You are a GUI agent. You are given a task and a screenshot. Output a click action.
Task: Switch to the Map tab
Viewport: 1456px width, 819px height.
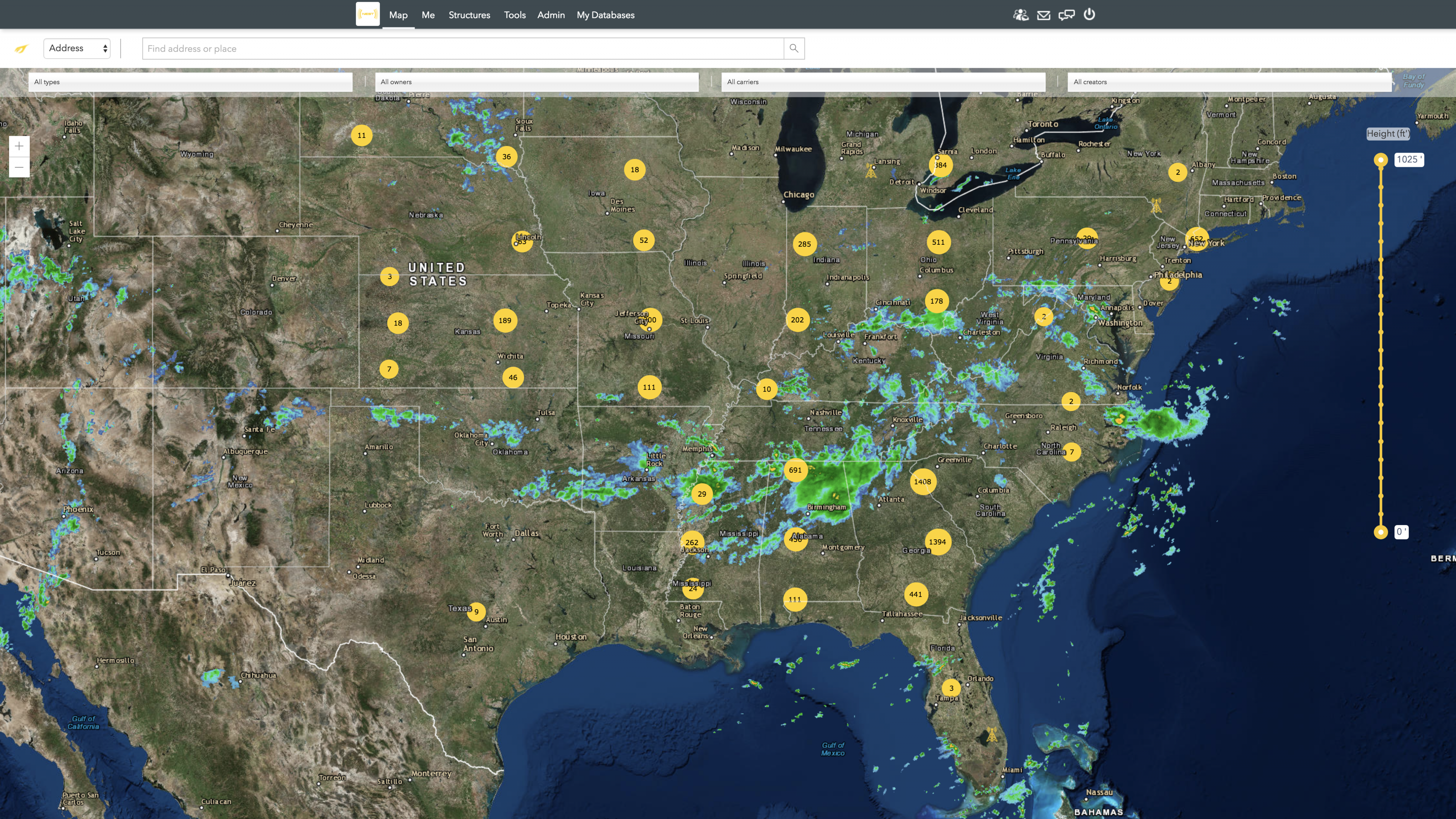398,15
